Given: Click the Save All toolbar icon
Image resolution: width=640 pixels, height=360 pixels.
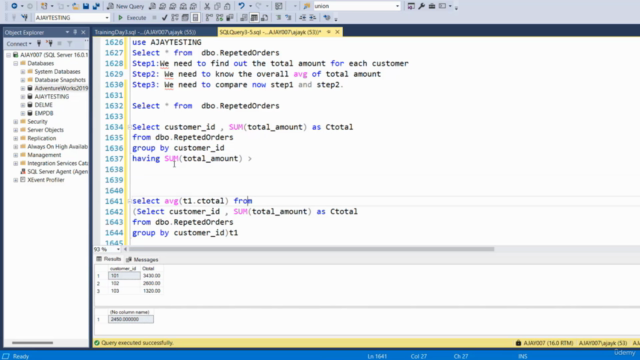Looking at the screenshot, I should [96, 6].
